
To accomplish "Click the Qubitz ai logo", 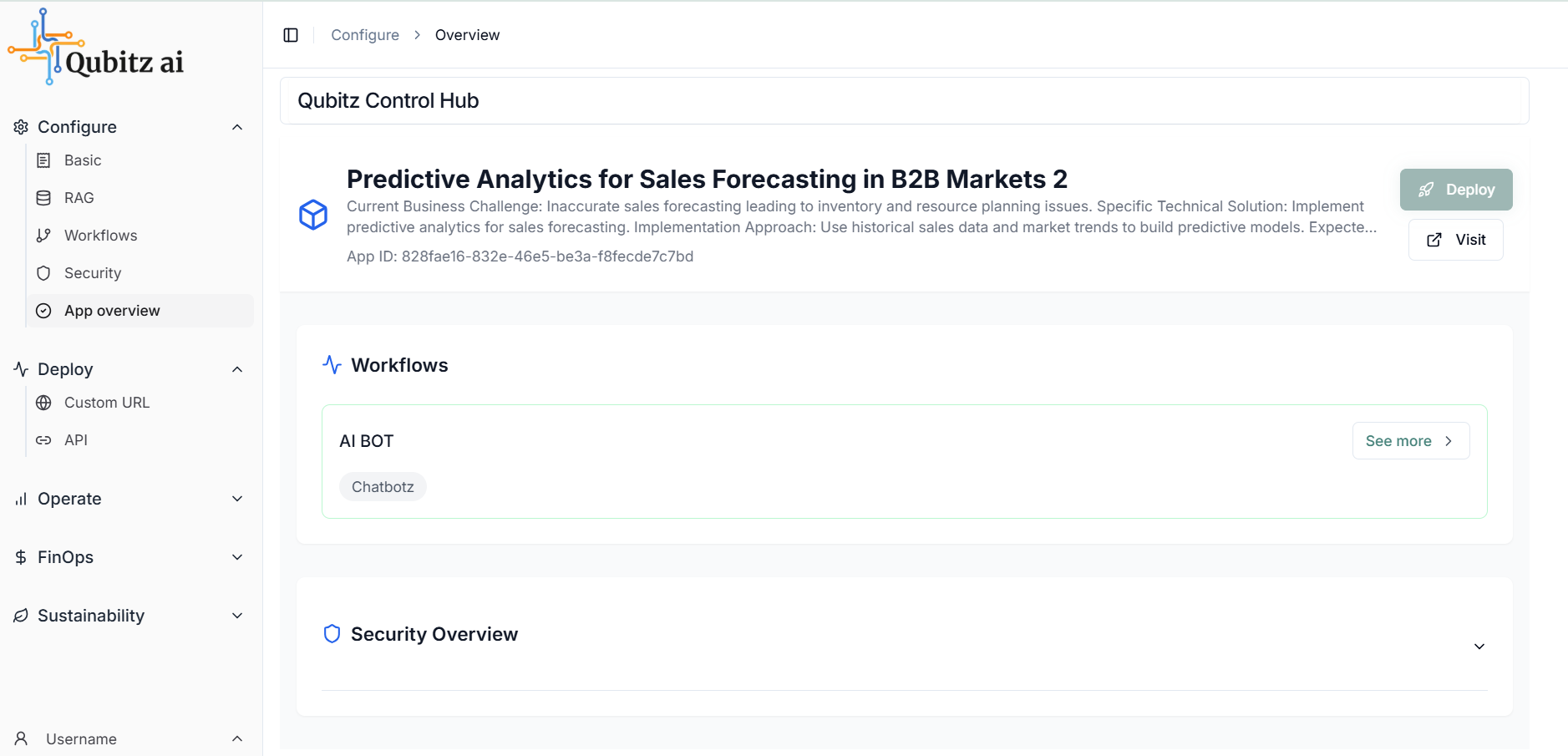I will click(96, 48).
